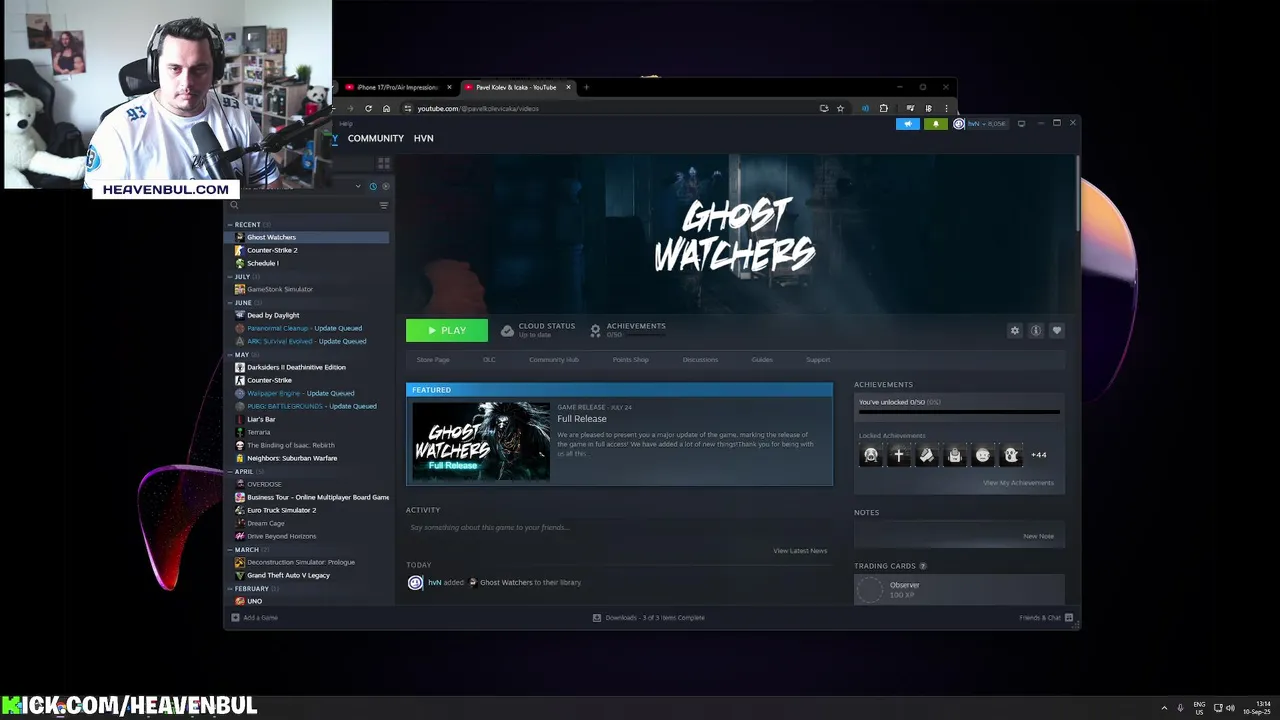Bookmark the page with browser star icon
The image size is (1280, 720).
(840, 108)
